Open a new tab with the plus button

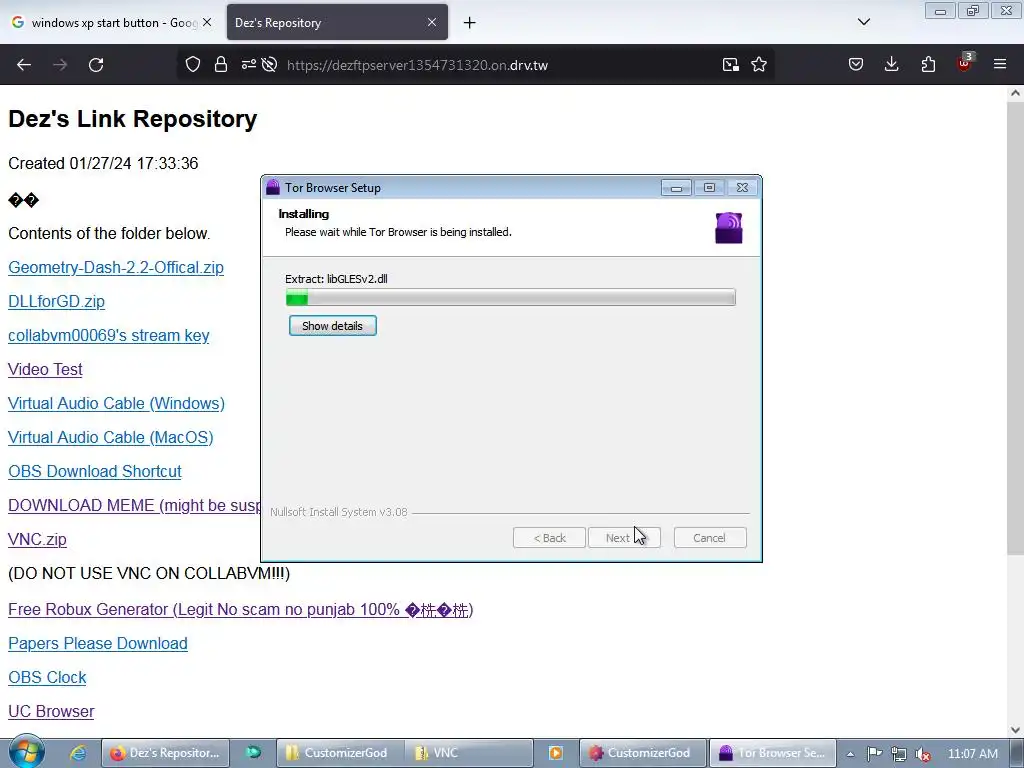coord(470,23)
